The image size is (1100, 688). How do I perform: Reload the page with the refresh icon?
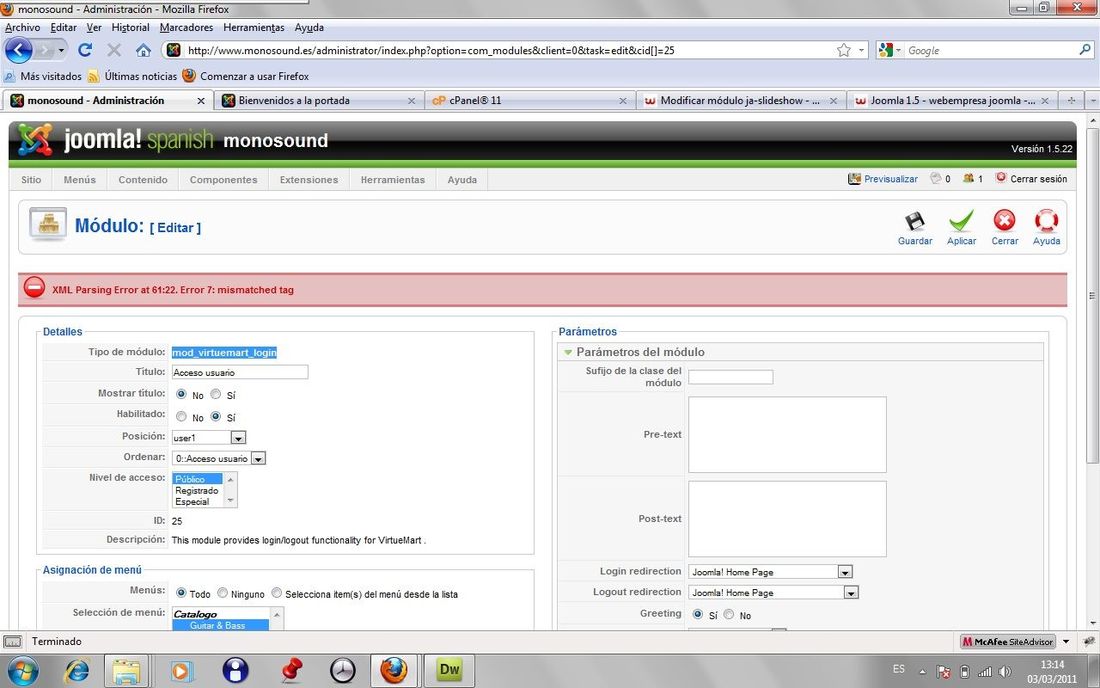(x=85, y=50)
